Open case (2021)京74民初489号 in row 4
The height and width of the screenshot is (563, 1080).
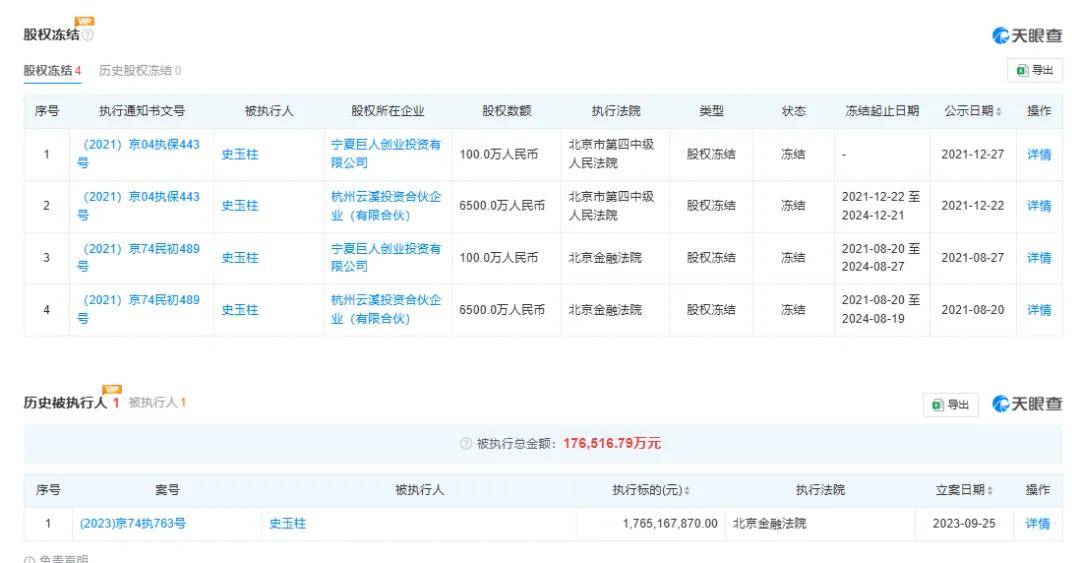[138, 309]
